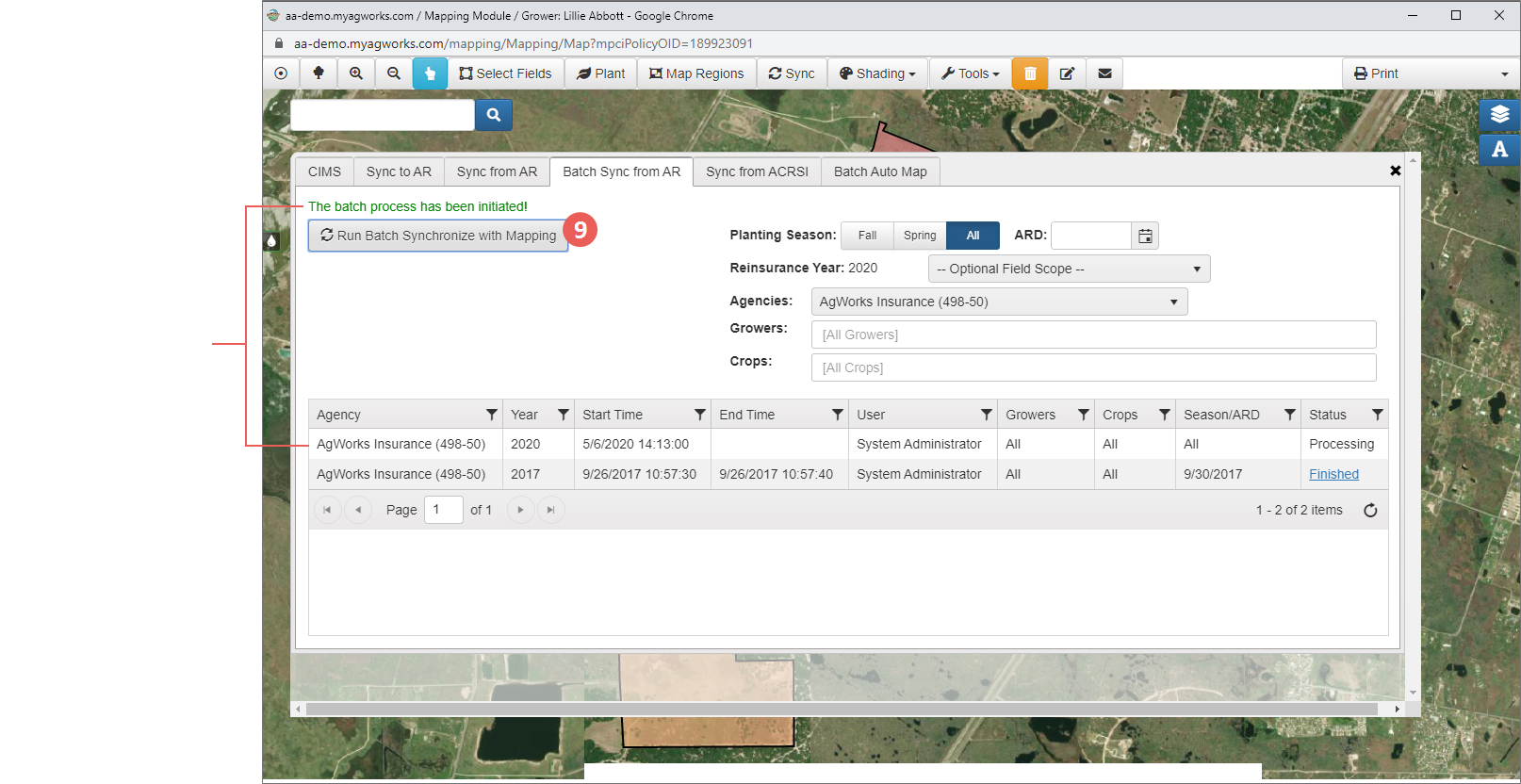Click the map search text field

(x=383, y=115)
